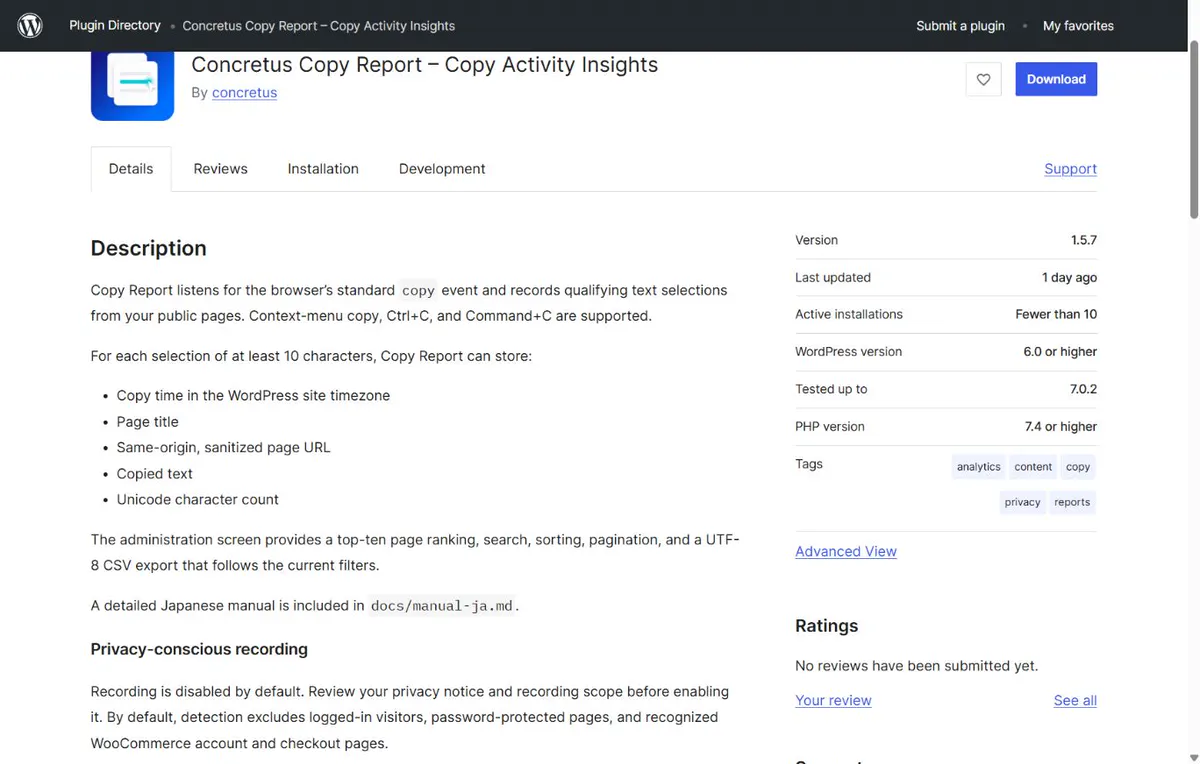Click the Ratings heading

pyautogui.click(x=826, y=626)
